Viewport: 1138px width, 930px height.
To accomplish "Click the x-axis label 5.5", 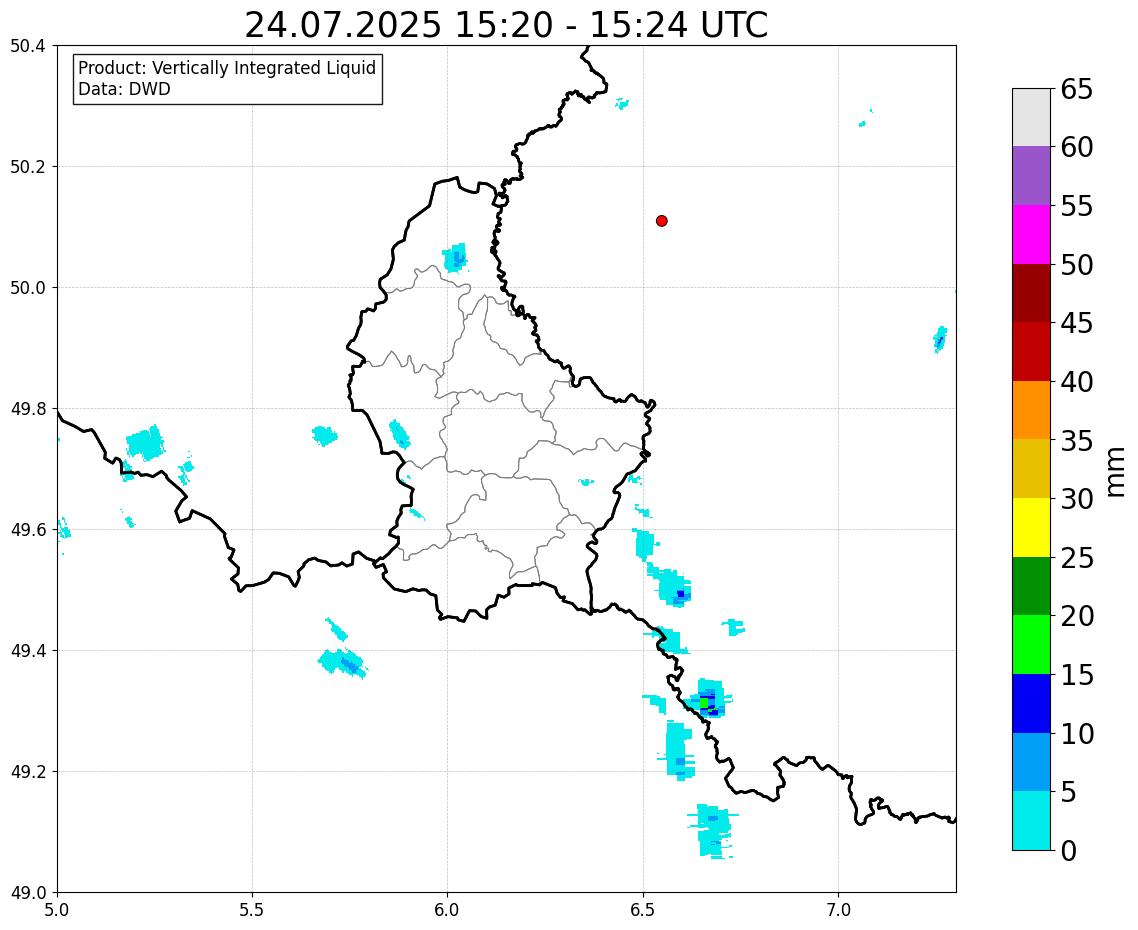I will pos(252,910).
